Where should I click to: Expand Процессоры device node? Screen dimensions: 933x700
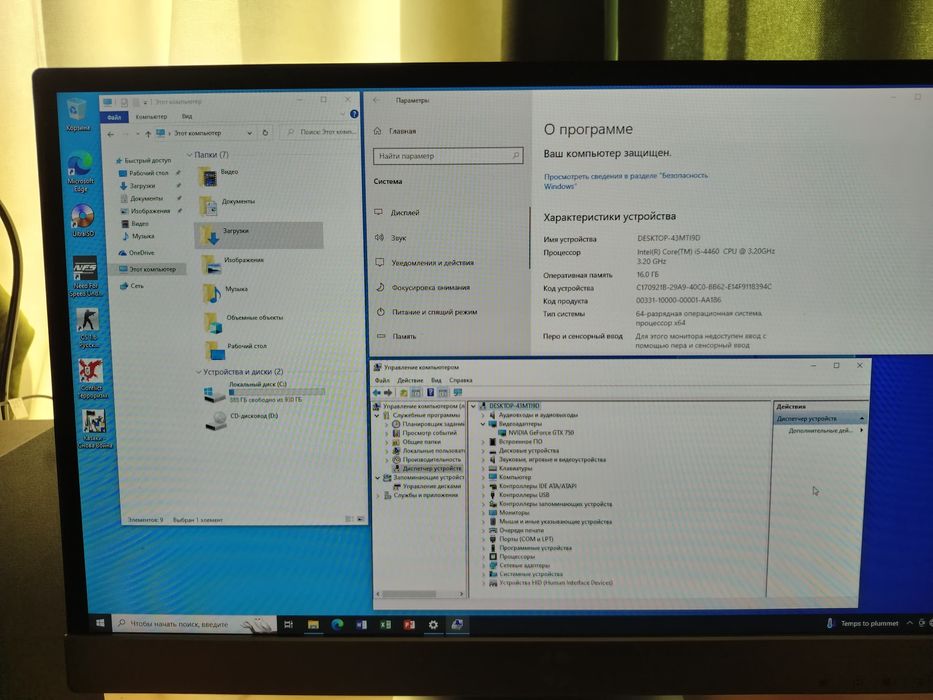click(x=483, y=557)
